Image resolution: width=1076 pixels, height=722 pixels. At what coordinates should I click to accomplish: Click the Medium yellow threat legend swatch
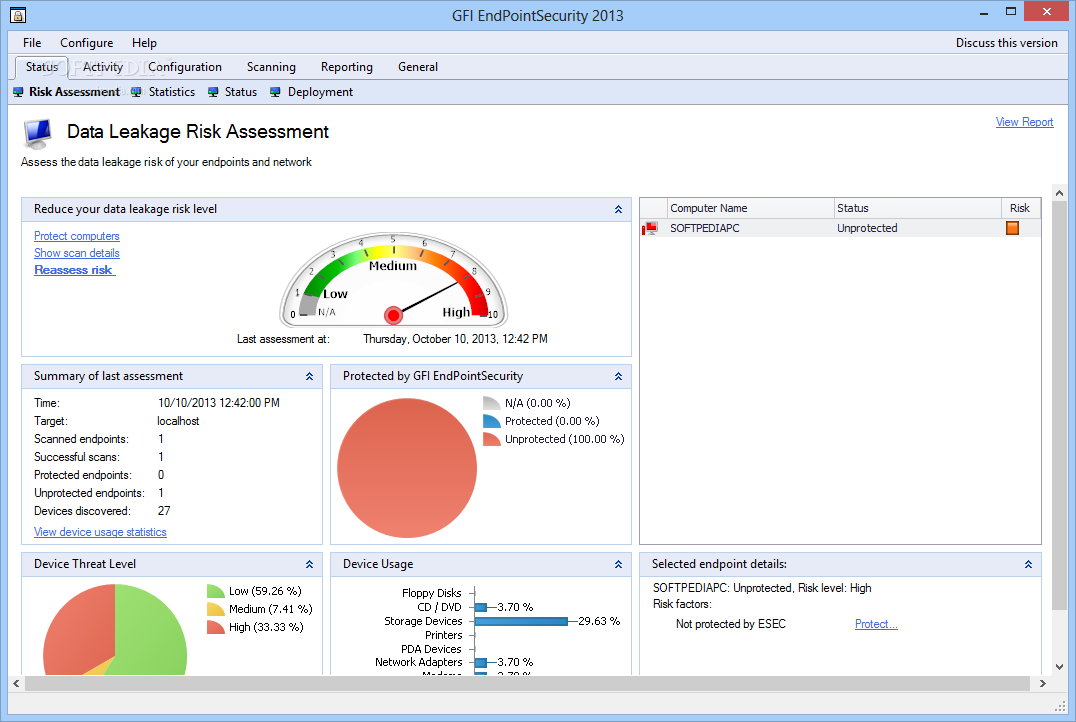click(x=215, y=609)
